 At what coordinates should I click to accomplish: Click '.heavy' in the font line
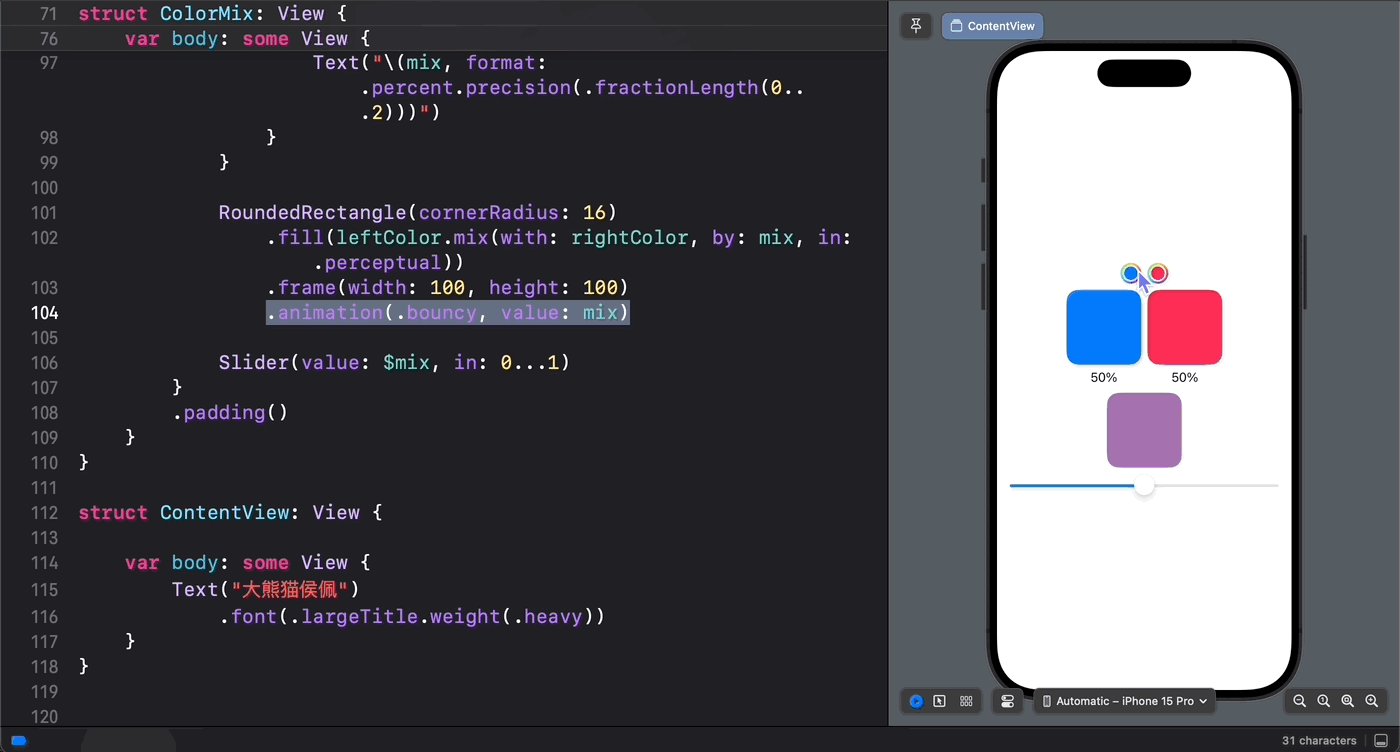pos(547,617)
